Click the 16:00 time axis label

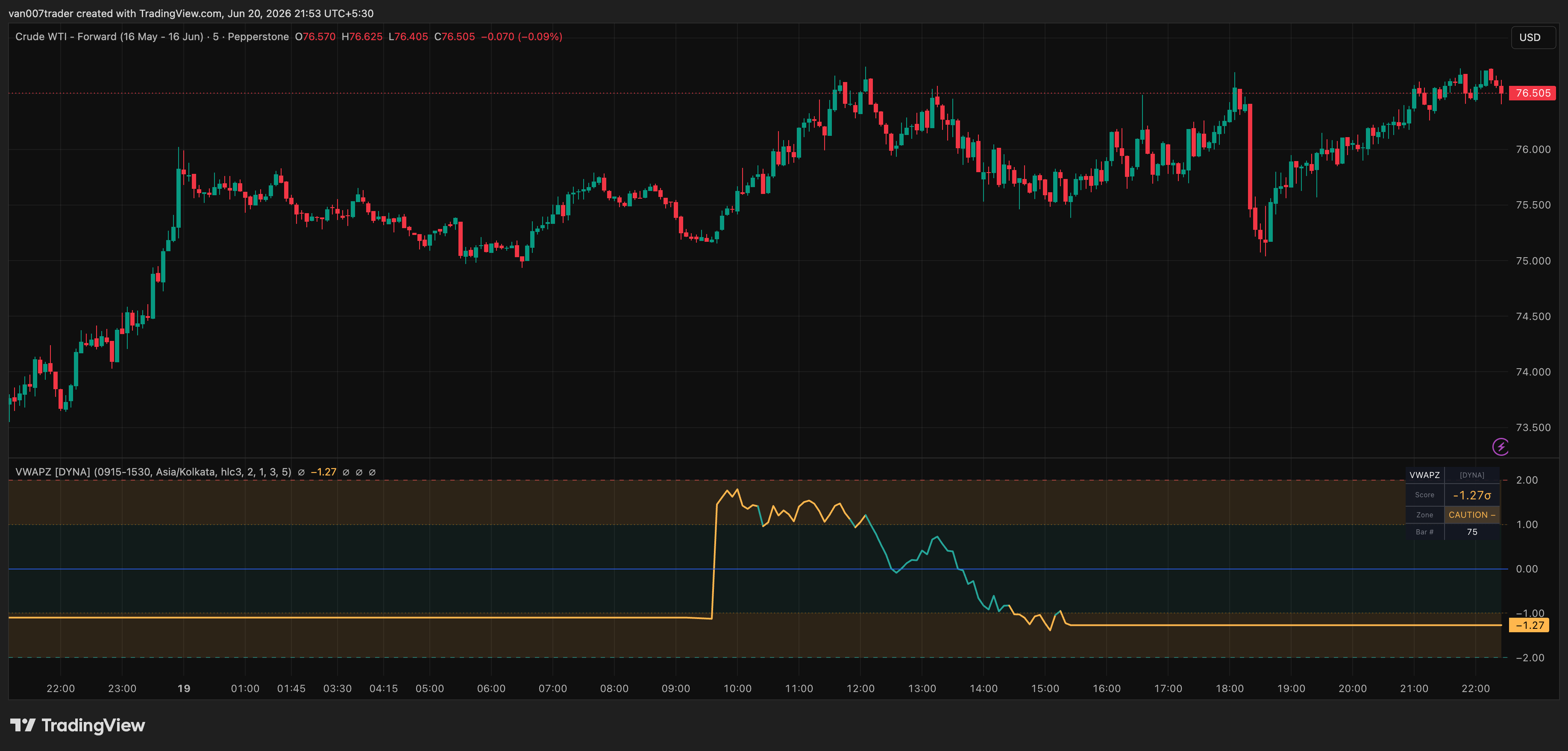(1107, 689)
